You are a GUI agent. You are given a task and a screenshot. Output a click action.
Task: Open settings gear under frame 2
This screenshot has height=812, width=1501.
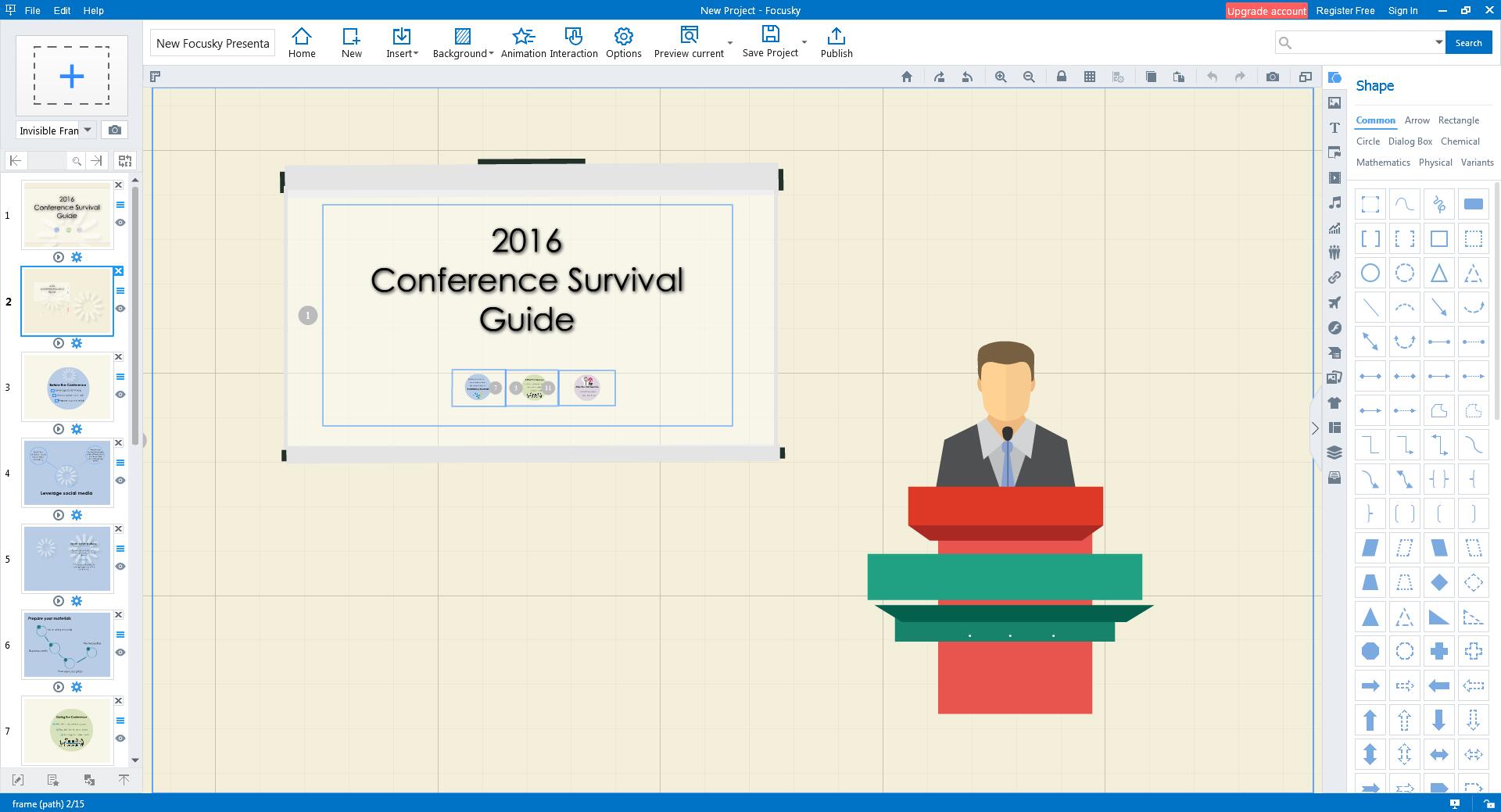tap(77, 343)
